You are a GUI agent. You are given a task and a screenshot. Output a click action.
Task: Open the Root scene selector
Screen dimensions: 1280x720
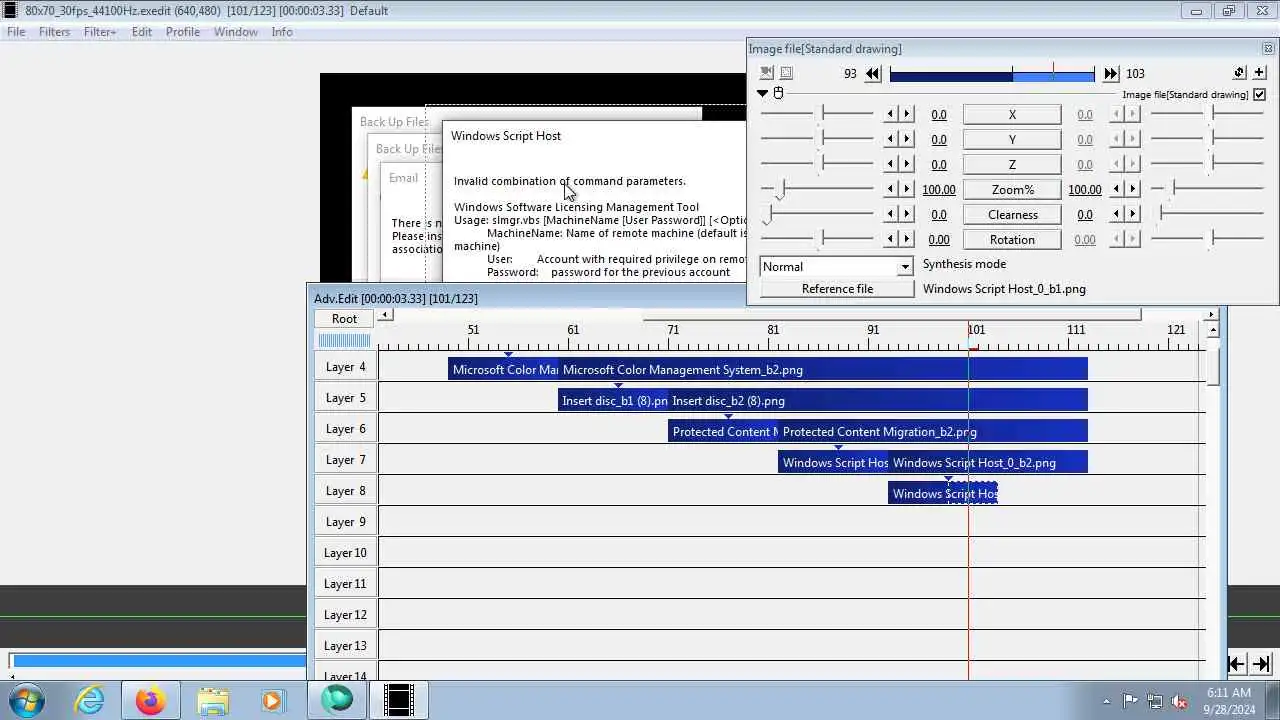click(344, 319)
